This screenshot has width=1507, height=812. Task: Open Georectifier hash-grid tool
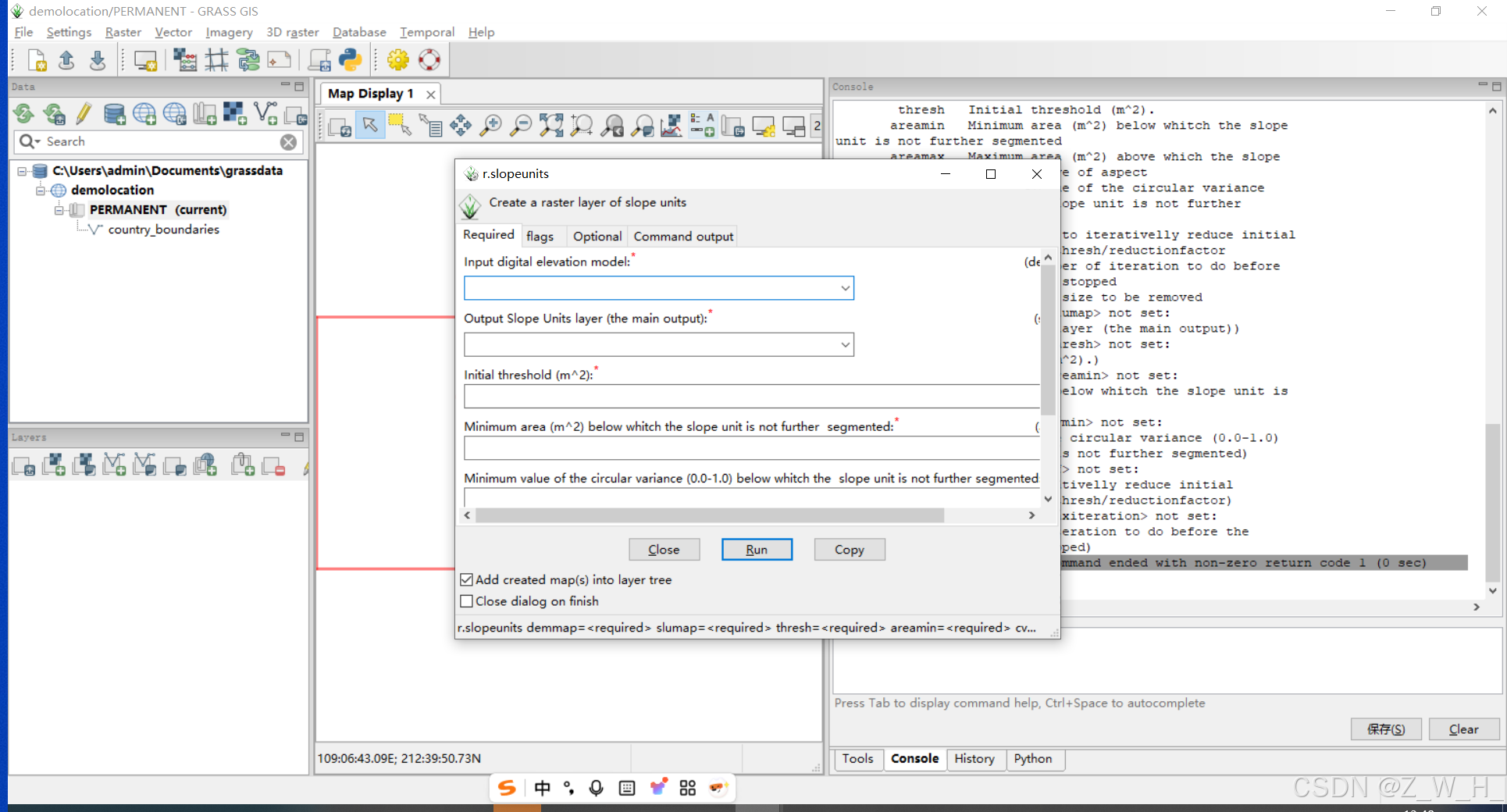click(x=216, y=60)
